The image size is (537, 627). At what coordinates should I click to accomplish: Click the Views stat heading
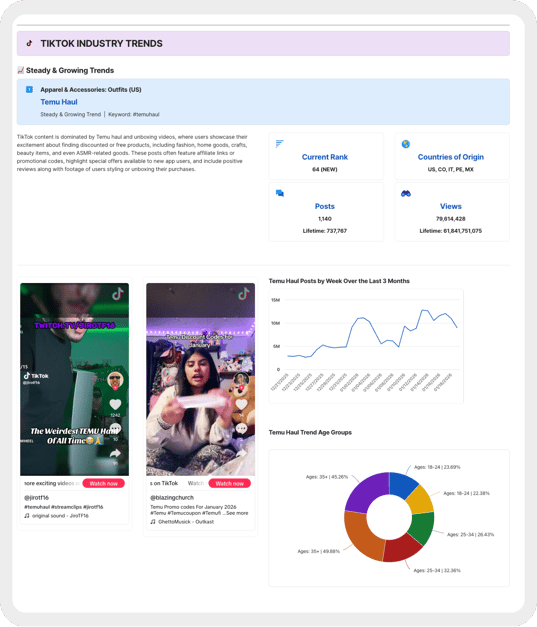(451, 206)
